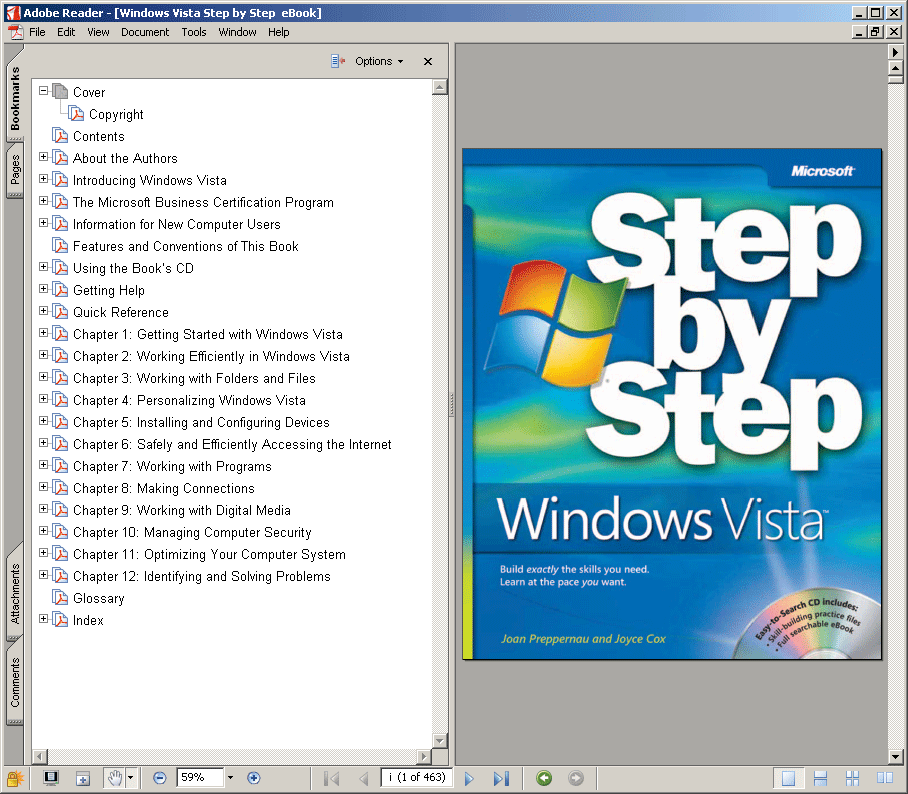The height and width of the screenshot is (794, 908).
Task: Open the tool selector dropdown beside Hand tool
Action: point(130,778)
